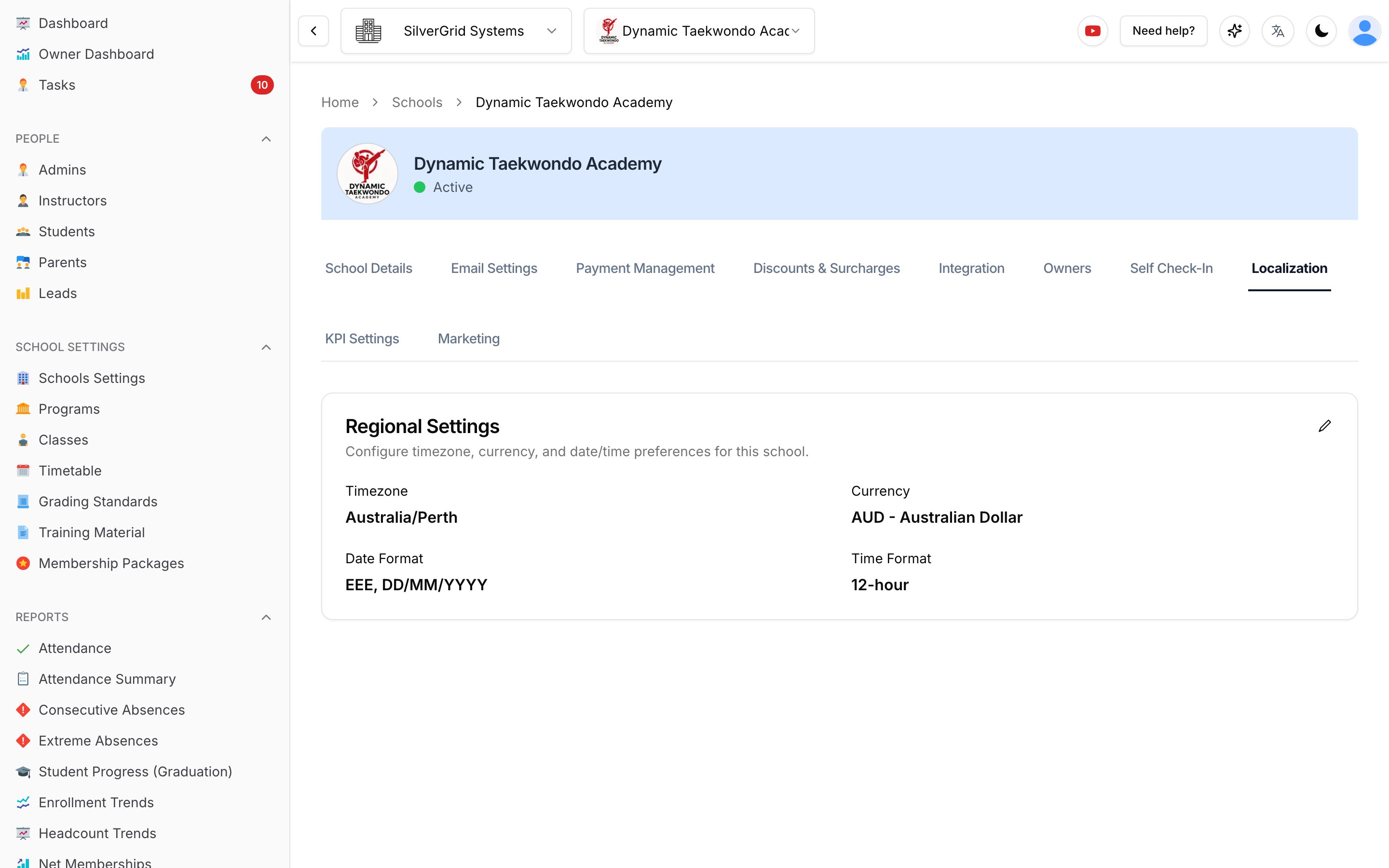Image resolution: width=1389 pixels, height=868 pixels.
Task: Click the Headcount Trends icon
Action: point(23,834)
